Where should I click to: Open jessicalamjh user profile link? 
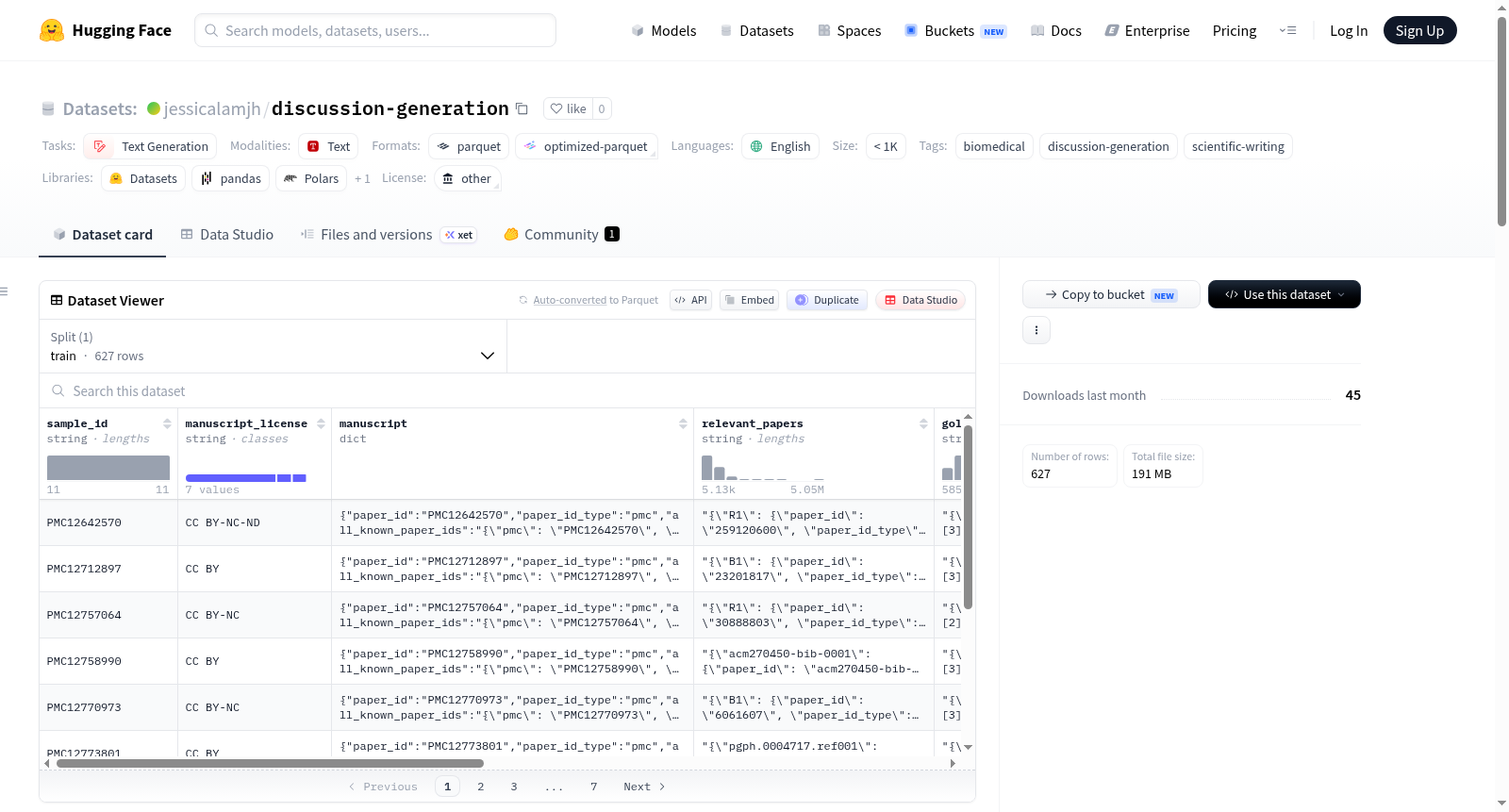(212, 108)
